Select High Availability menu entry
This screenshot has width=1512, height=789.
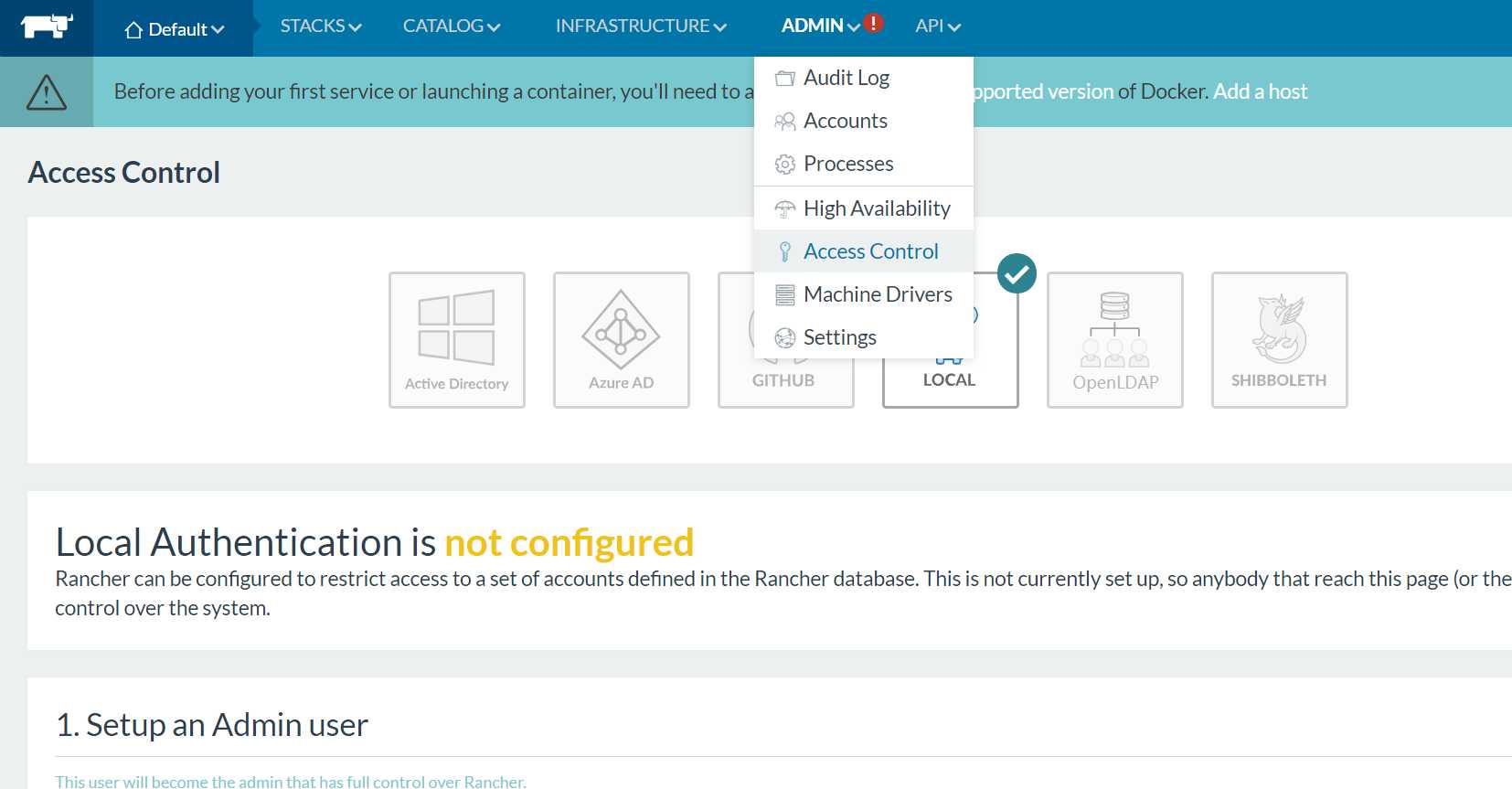pyautogui.click(x=864, y=209)
